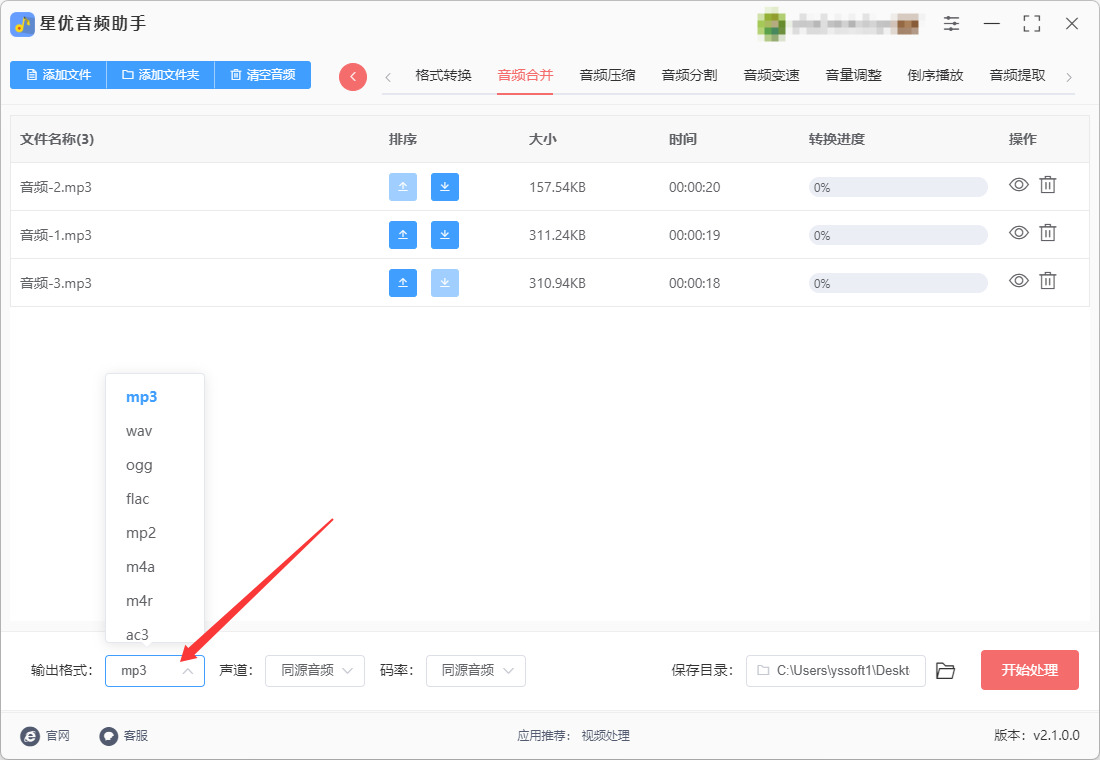This screenshot has height=760, width=1100.
Task: Click the red collapse sidebar arrow
Action: point(353,76)
